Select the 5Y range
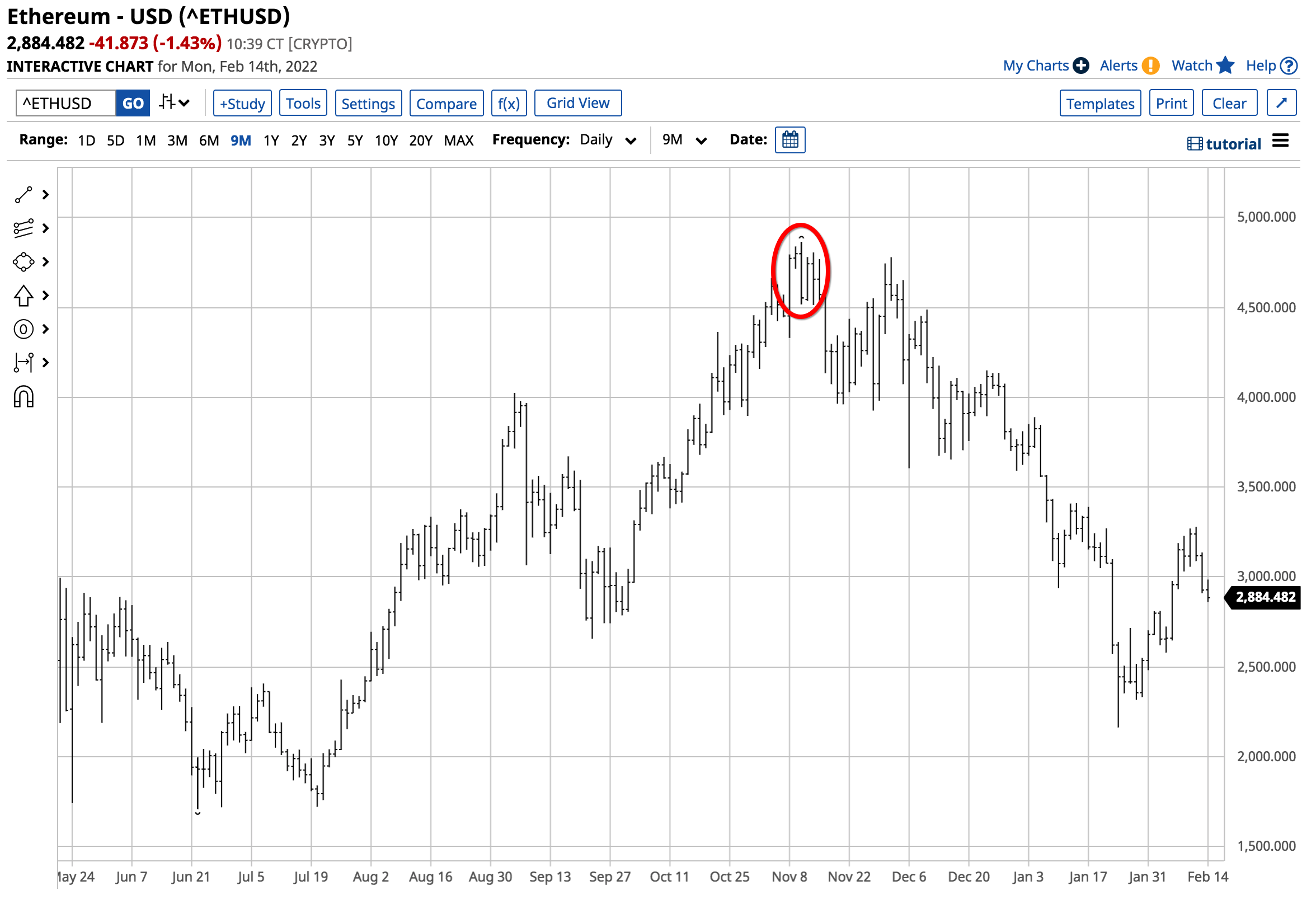Screen dimensions: 1316x909 tap(355, 140)
